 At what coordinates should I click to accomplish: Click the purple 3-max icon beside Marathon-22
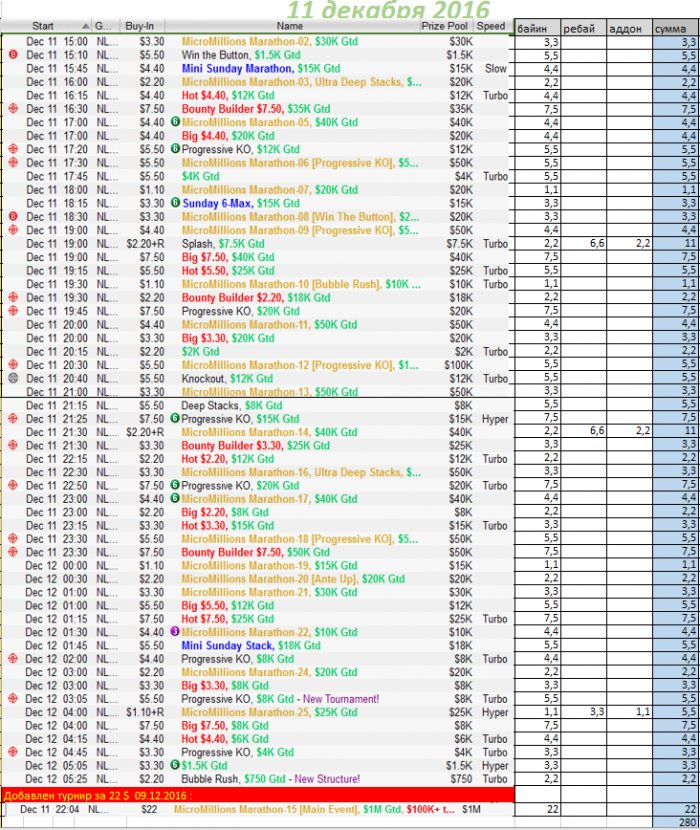[175, 631]
